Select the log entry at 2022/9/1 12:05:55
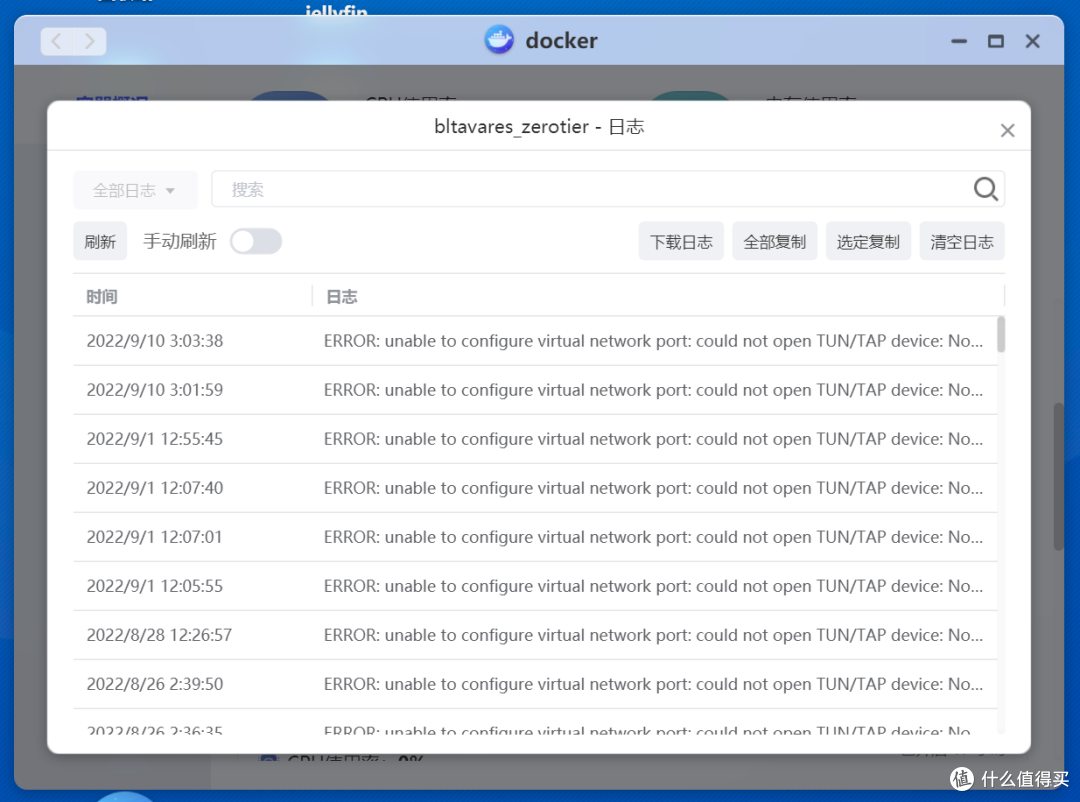The height and width of the screenshot is (802, 1080). [535, 586]
